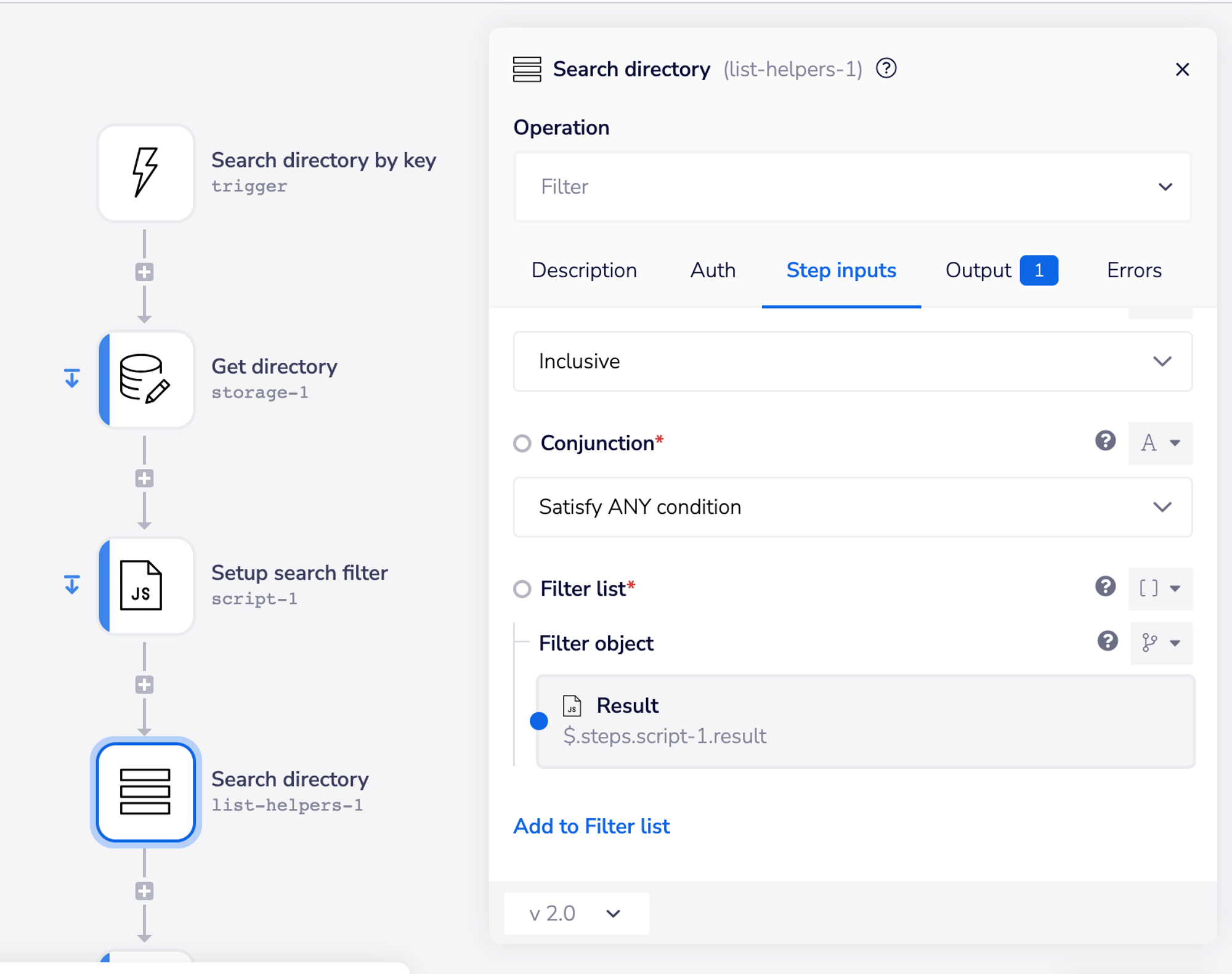This screenshot has height=974, width=1232.
Task: Click the question mark beside list-helpers-1 title
Action: (x=886, y=68)
